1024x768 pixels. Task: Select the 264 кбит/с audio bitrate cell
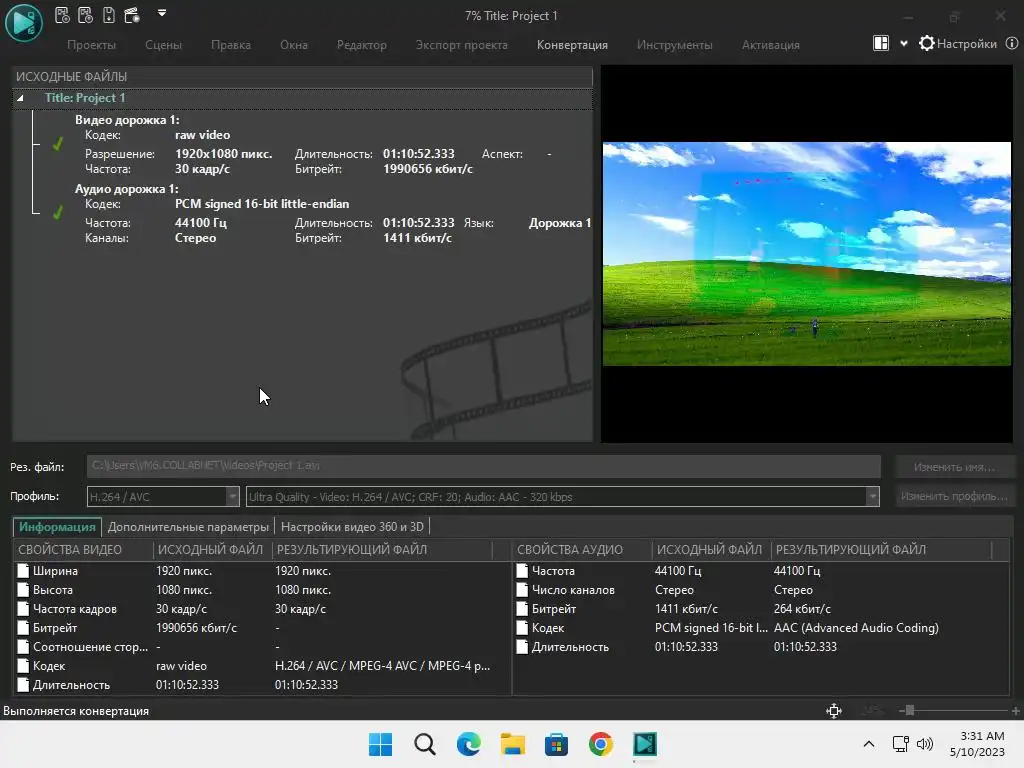click(x=802, y=609)
